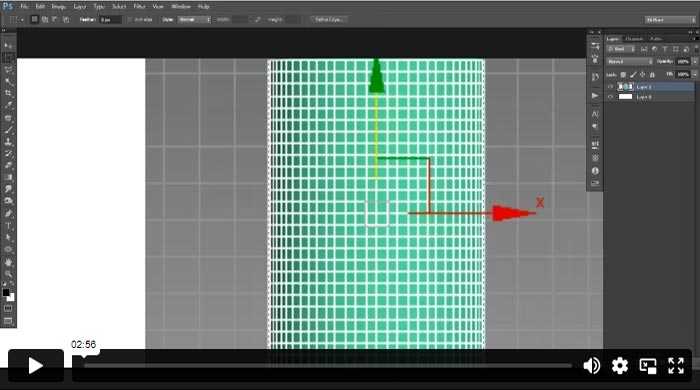Select the Hand tool
The width and height of the screenshot is (700, 390).
pyautogui.click(x=8, y=262)
